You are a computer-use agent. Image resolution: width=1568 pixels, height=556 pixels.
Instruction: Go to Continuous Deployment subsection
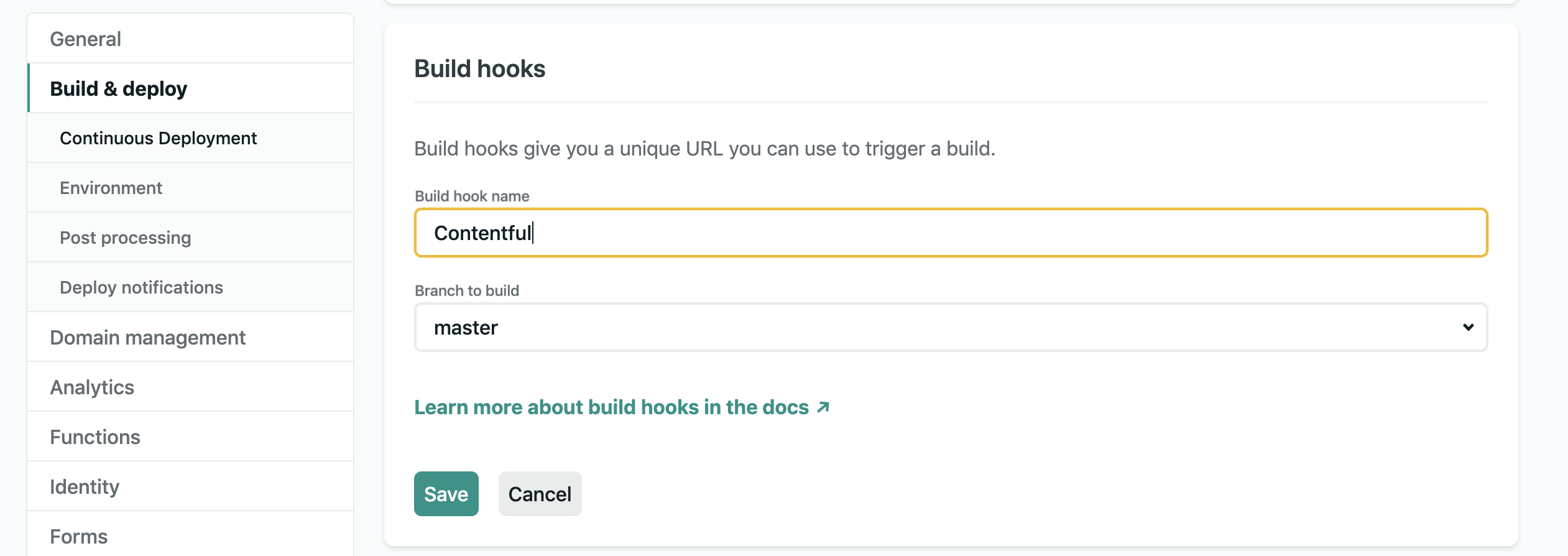coord(158,138)
